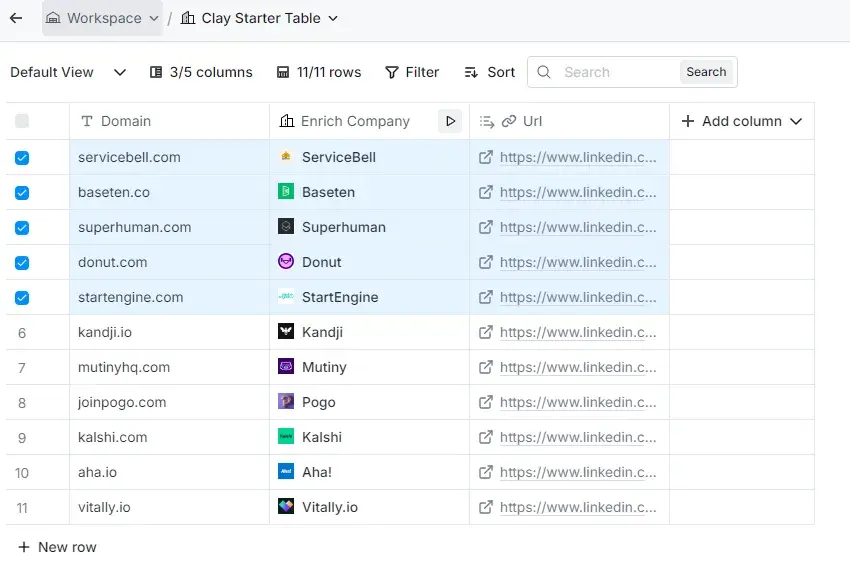
Task: Run the Enrich Company column play button
Action: (450, 120)
